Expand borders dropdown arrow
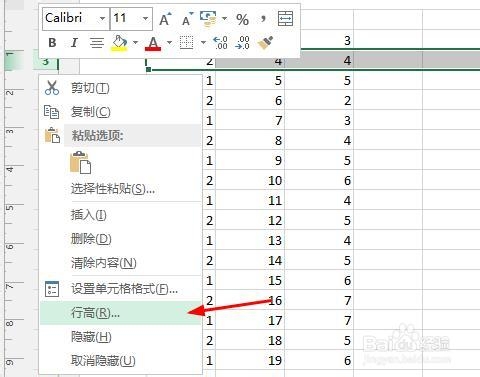The height and width of the screenshot is (377, 480). 203,43
